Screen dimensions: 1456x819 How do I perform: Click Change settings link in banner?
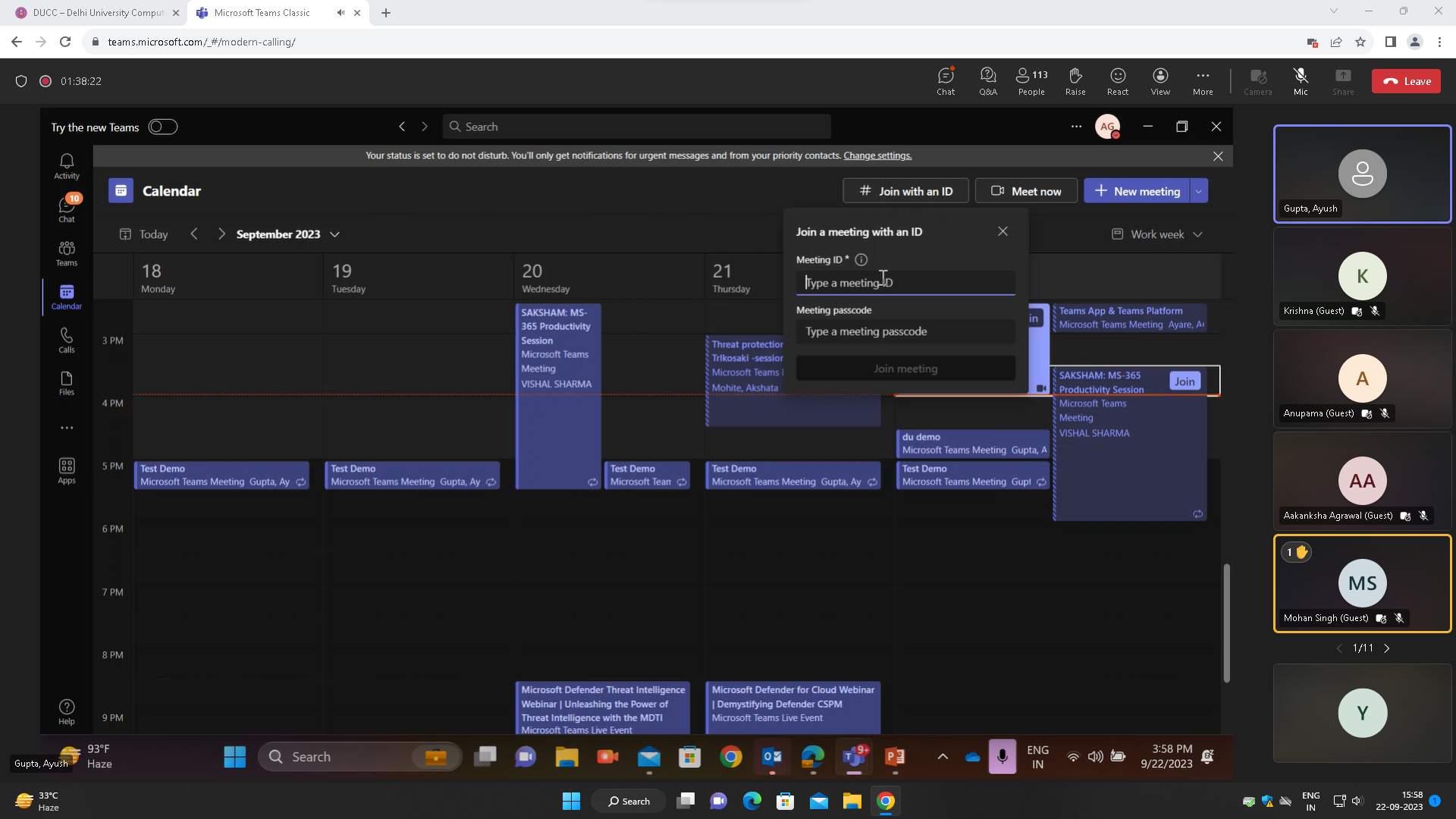(x=877, y=155)
